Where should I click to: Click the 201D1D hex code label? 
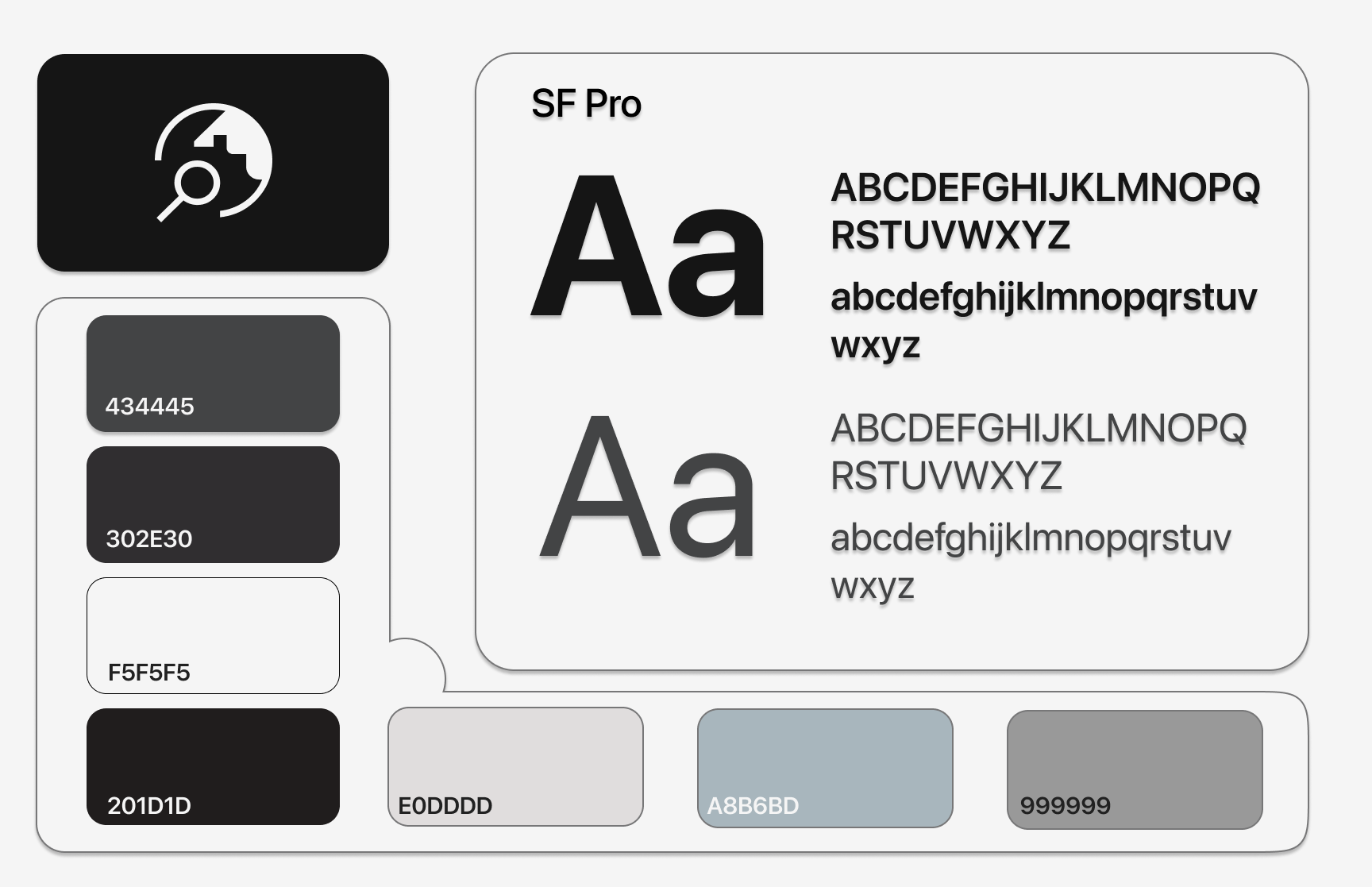coord(149,806)
